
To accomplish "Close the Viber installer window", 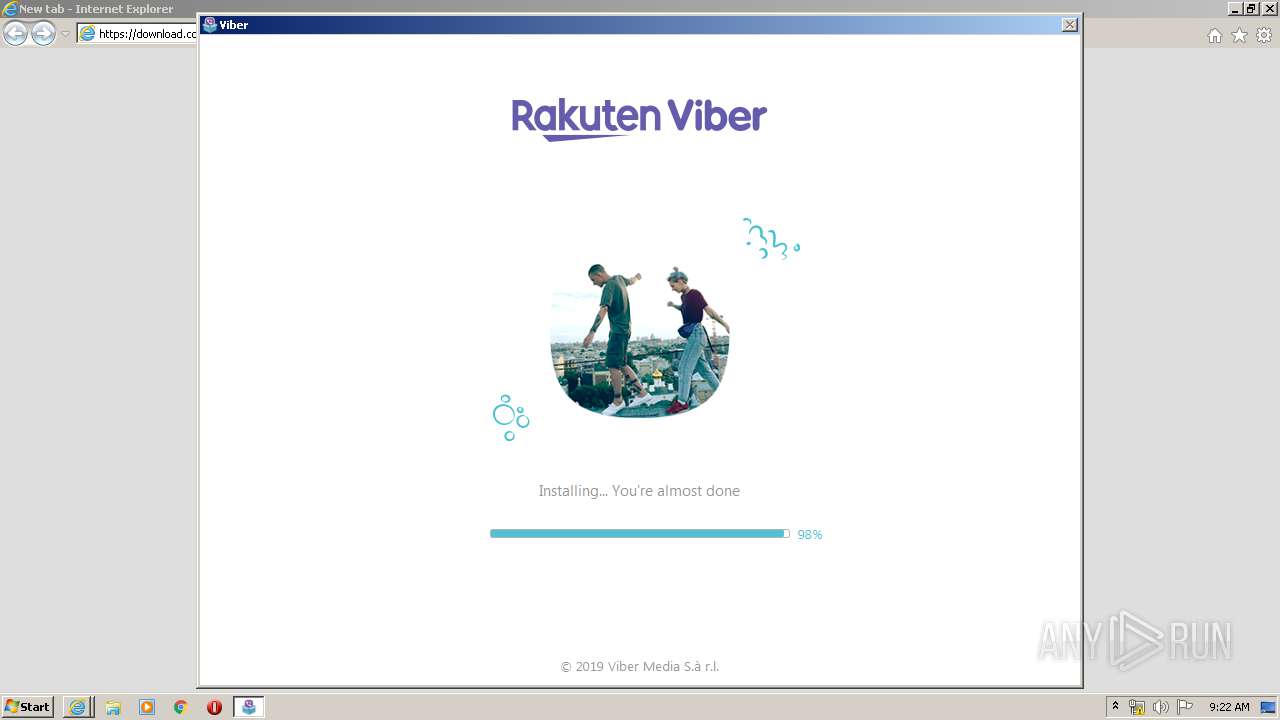I will tap(1069, 25).
